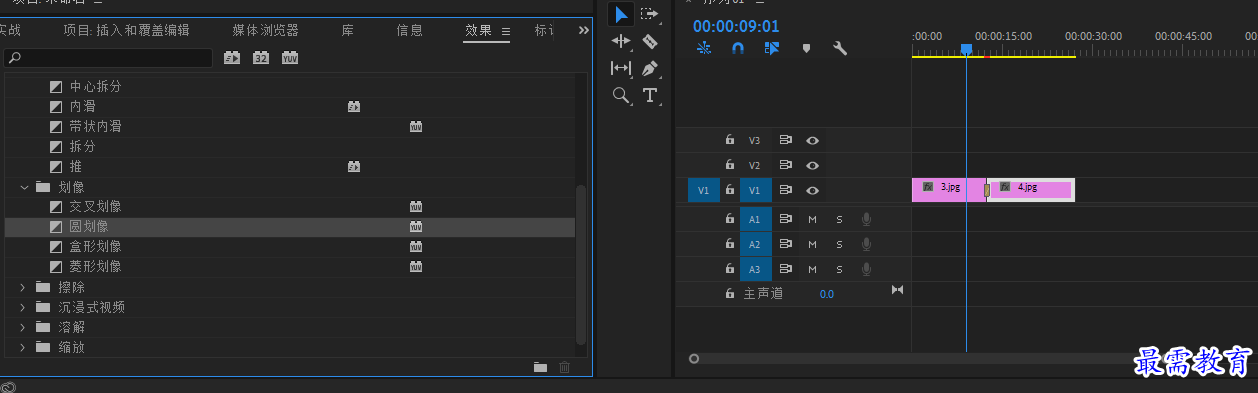This screenshot has height=393, width=1258.
Task: Open the 媒体浏览器 tab
Action: [266, 30]
